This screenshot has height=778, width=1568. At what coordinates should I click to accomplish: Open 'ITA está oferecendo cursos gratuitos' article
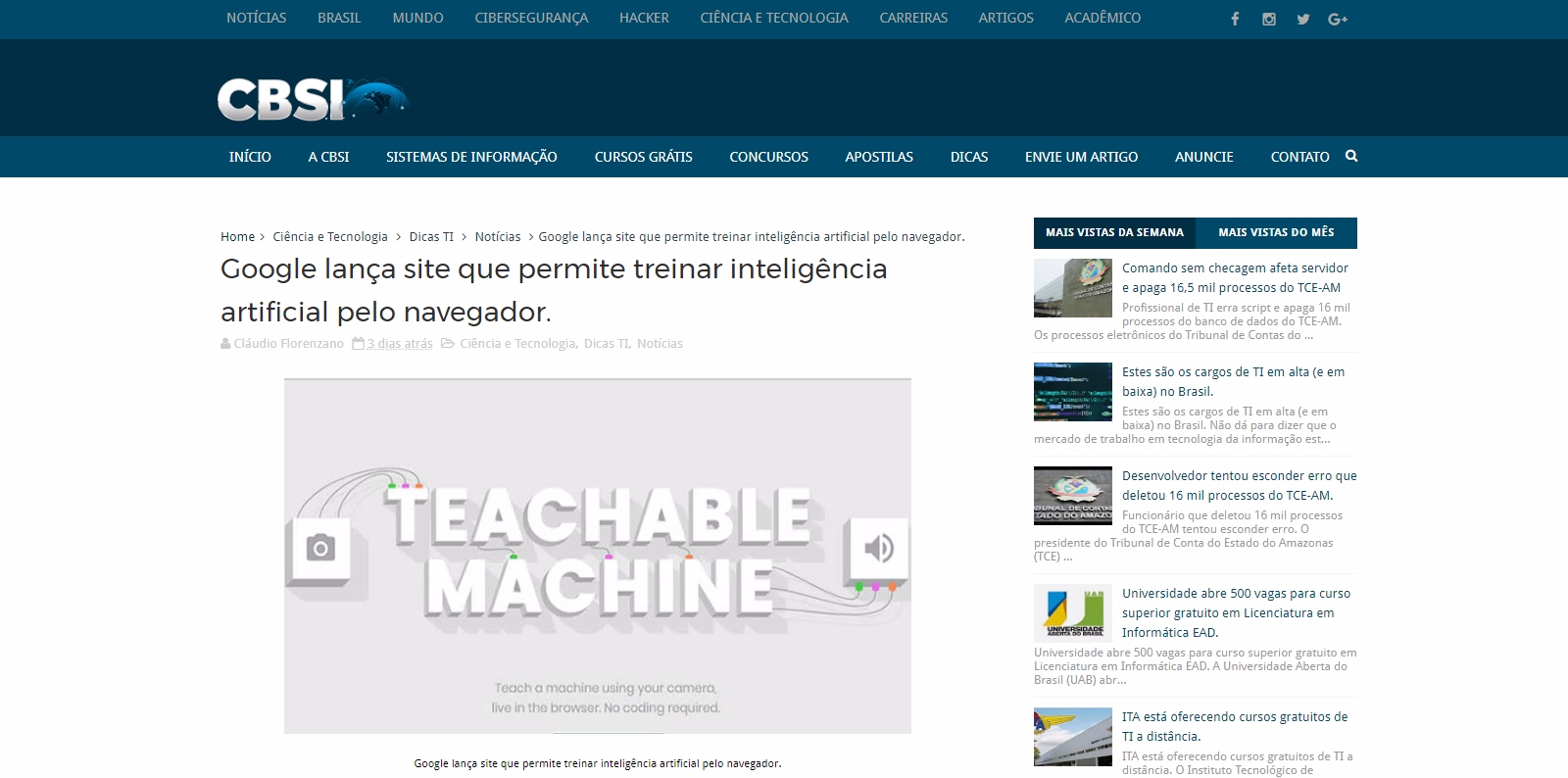(1235, 726)
